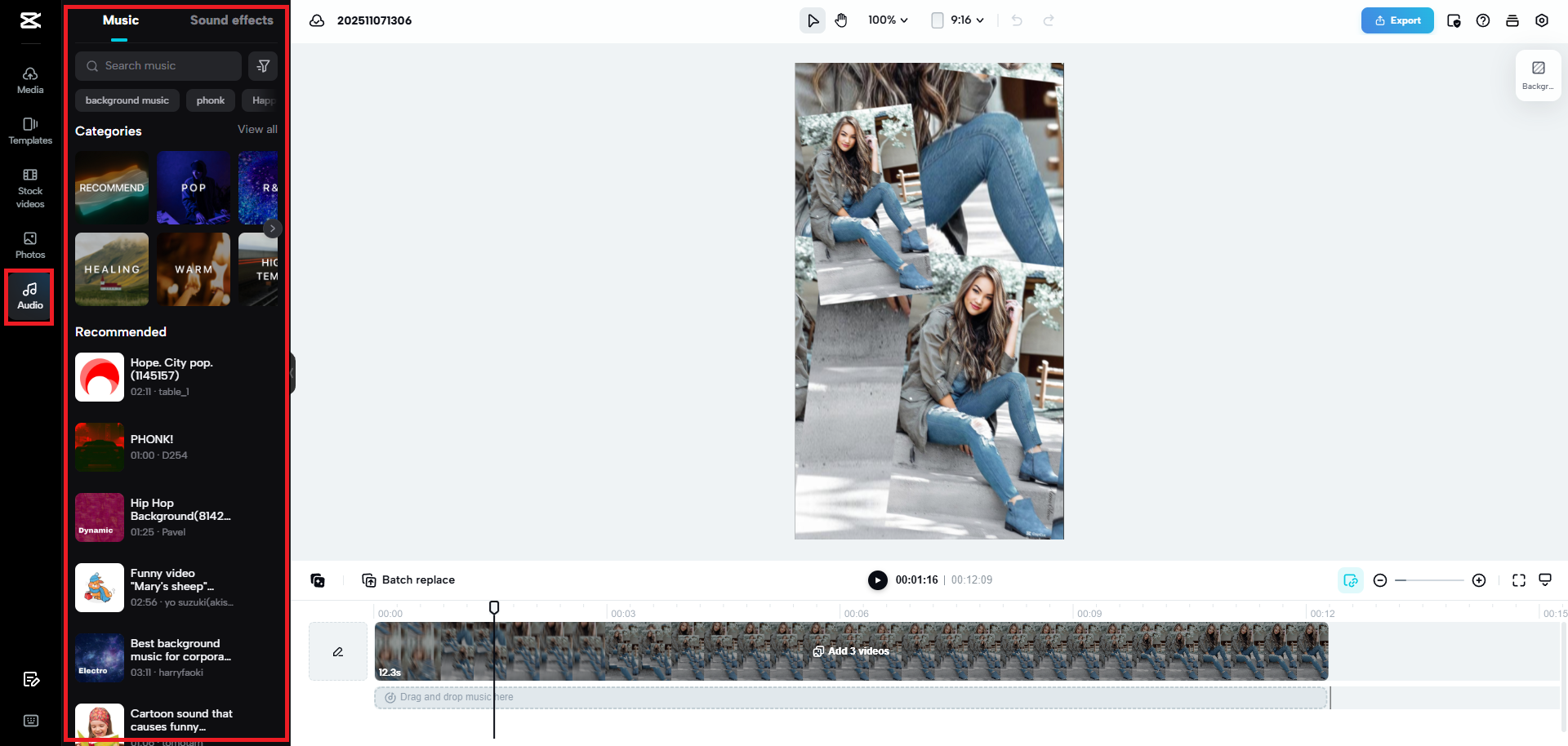This screenshot has width=1568, height=746.
Task: Open the Photos panel
Action: (29, 245)
